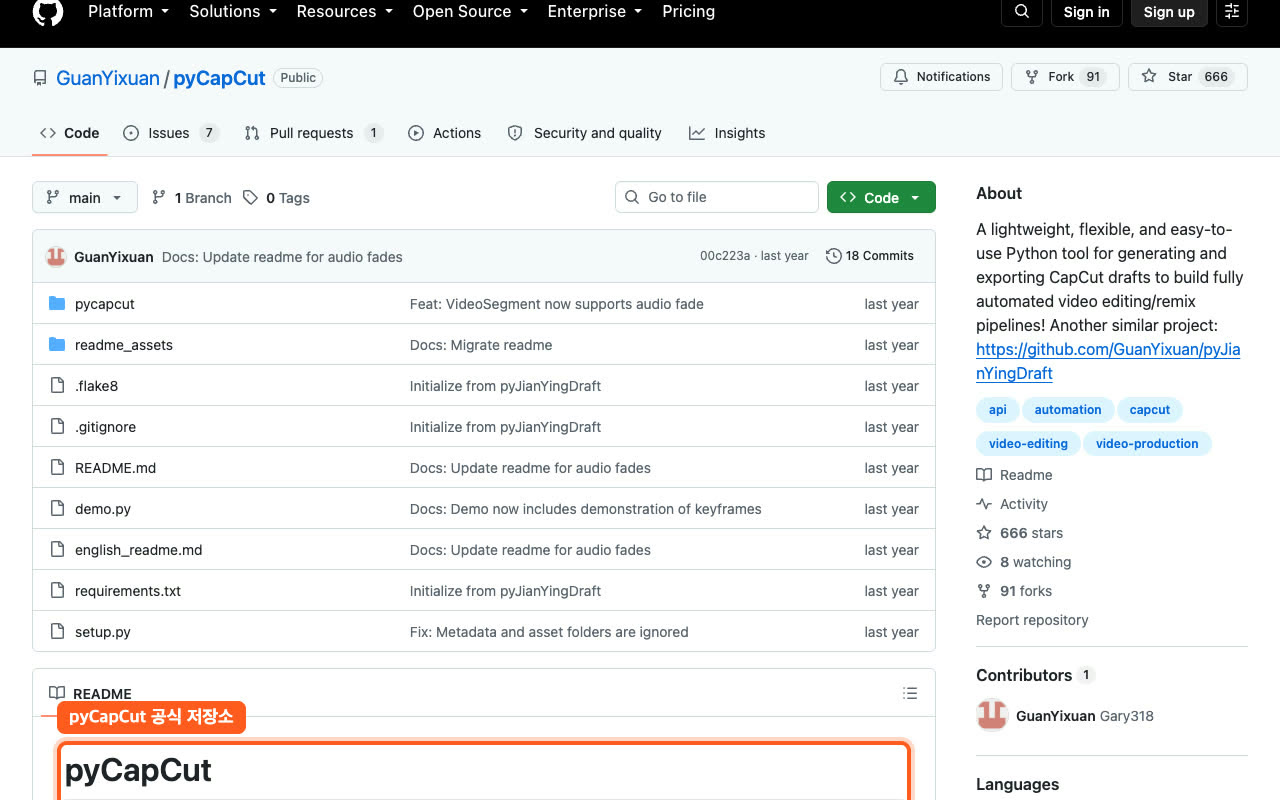The width and height of the screenshot is (1280, 800).
Task: Open README outline list icon
Action: pyautogui.click(x=910, y=693)
